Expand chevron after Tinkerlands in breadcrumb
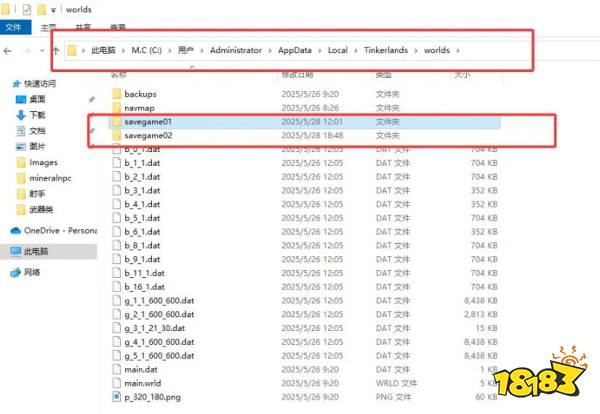 416,51
